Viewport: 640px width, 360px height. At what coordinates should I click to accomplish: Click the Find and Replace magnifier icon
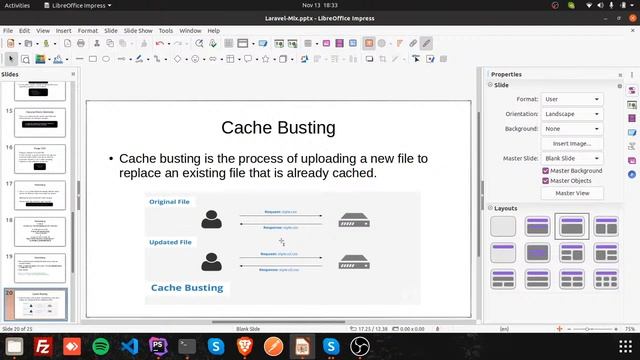coord(199,43)
